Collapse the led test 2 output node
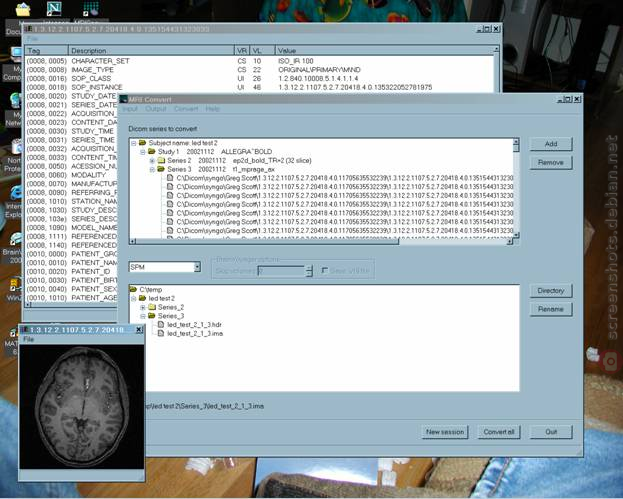Image resolution: width=623 pixels, height=499 pixels. 134,298
